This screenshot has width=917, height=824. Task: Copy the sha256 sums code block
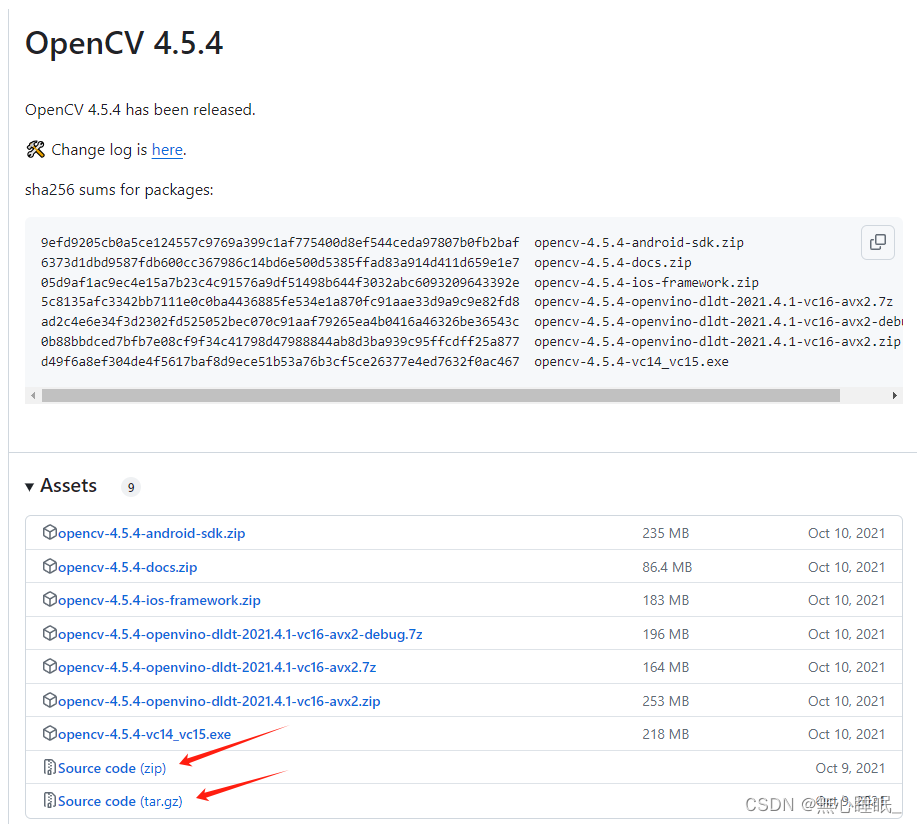point(878,242)
